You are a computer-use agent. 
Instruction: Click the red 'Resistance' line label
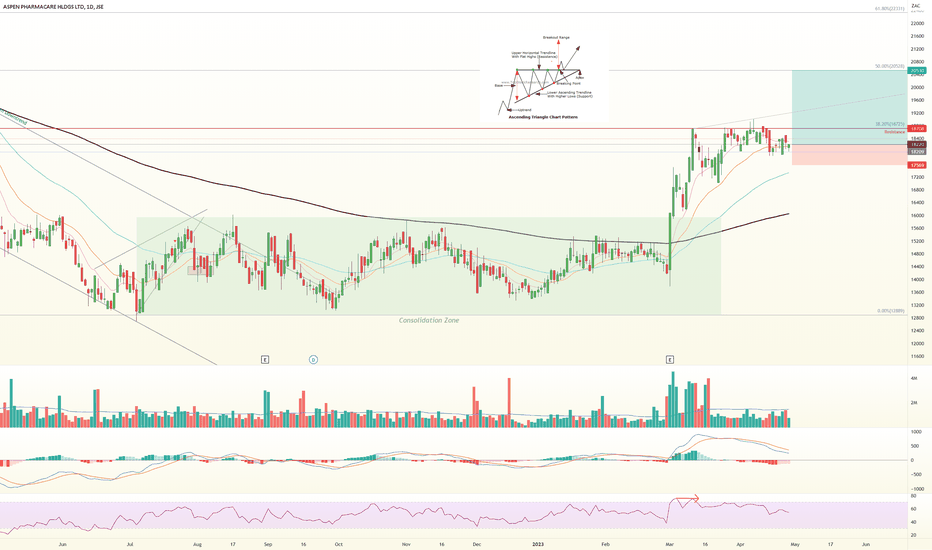click(895, 132)
